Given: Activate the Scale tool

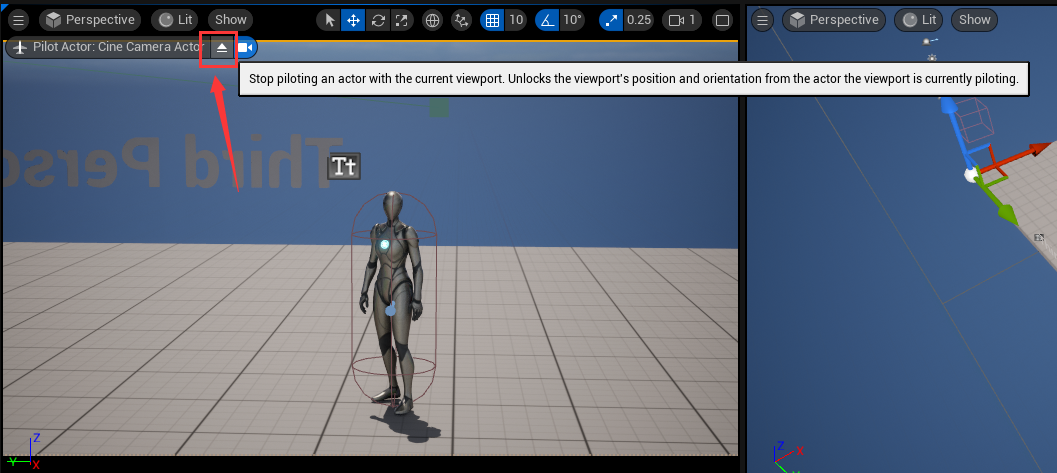Looking at the screenshot, I should tap(400, 20).
